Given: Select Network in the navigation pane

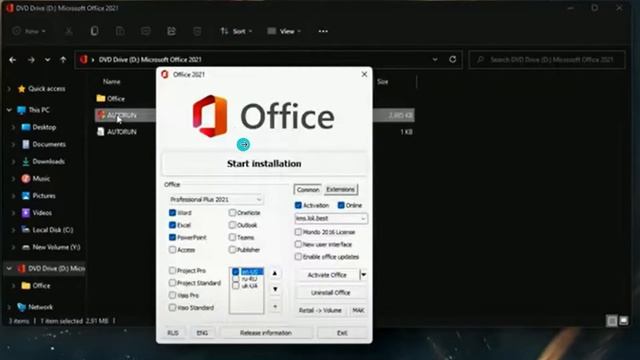Looking at the screenshot, I should tap(40, 307).
